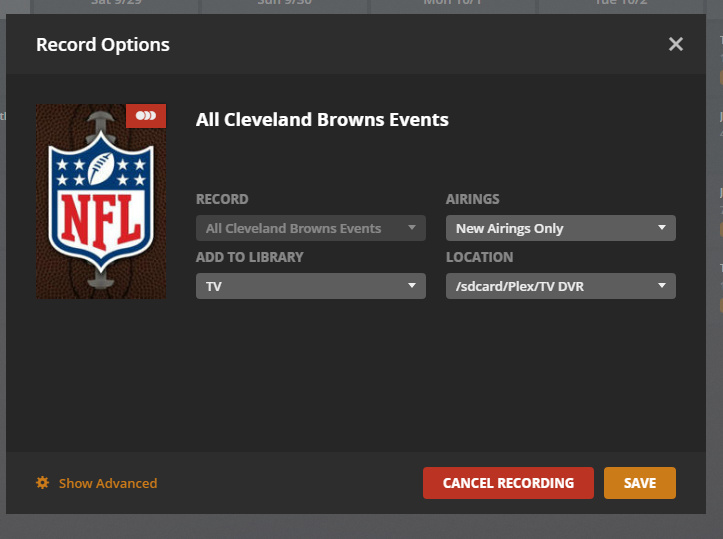Click the NFL poster thumbnail

101,201
